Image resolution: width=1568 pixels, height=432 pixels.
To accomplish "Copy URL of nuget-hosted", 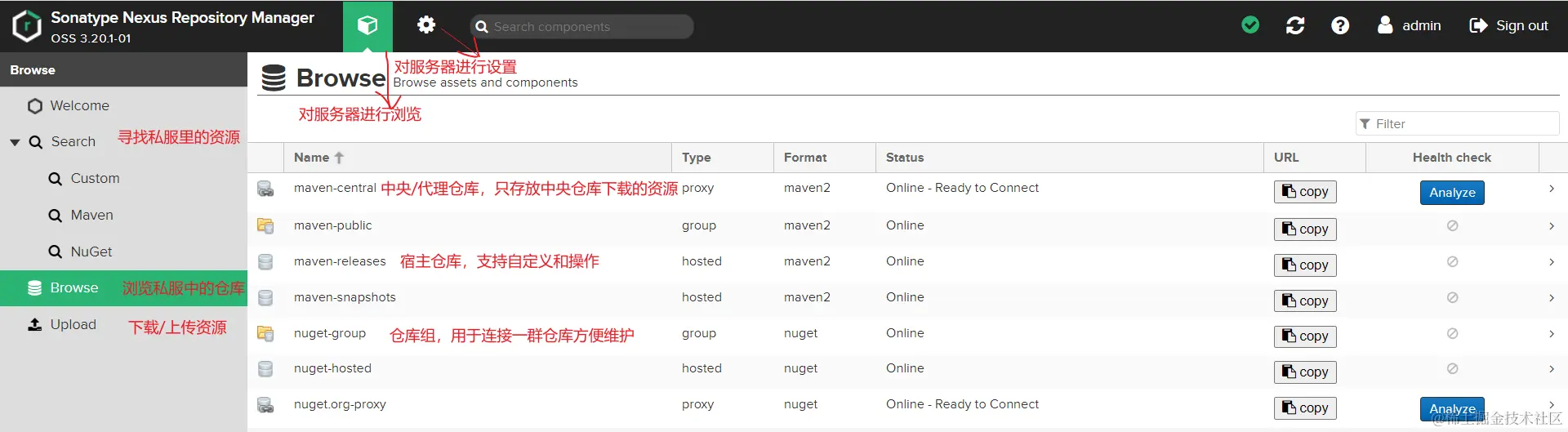I will (1305, 372).
